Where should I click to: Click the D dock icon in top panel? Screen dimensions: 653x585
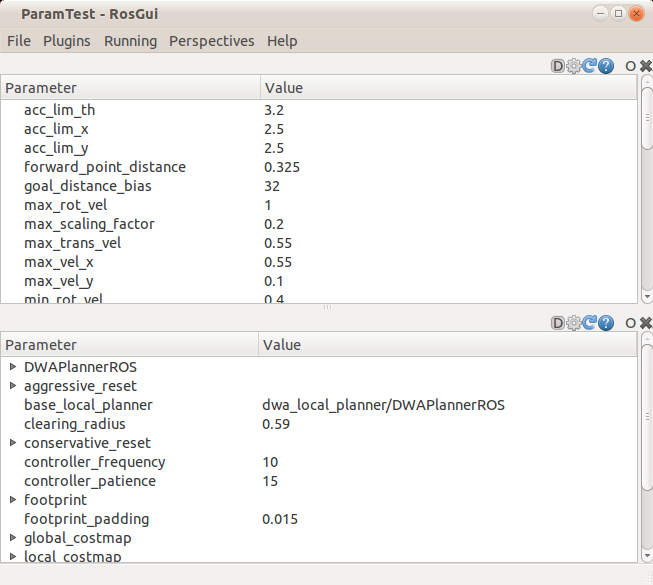pos(558,66)
